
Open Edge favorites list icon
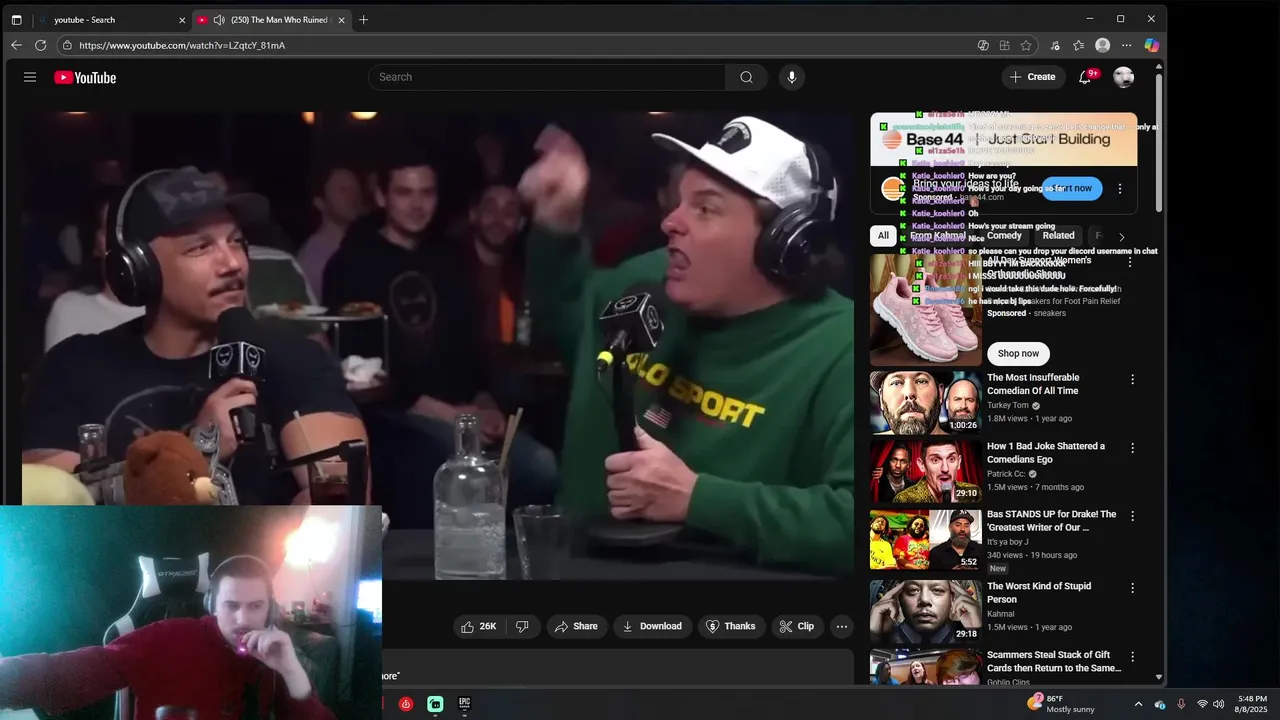[x=1078, y=45]
